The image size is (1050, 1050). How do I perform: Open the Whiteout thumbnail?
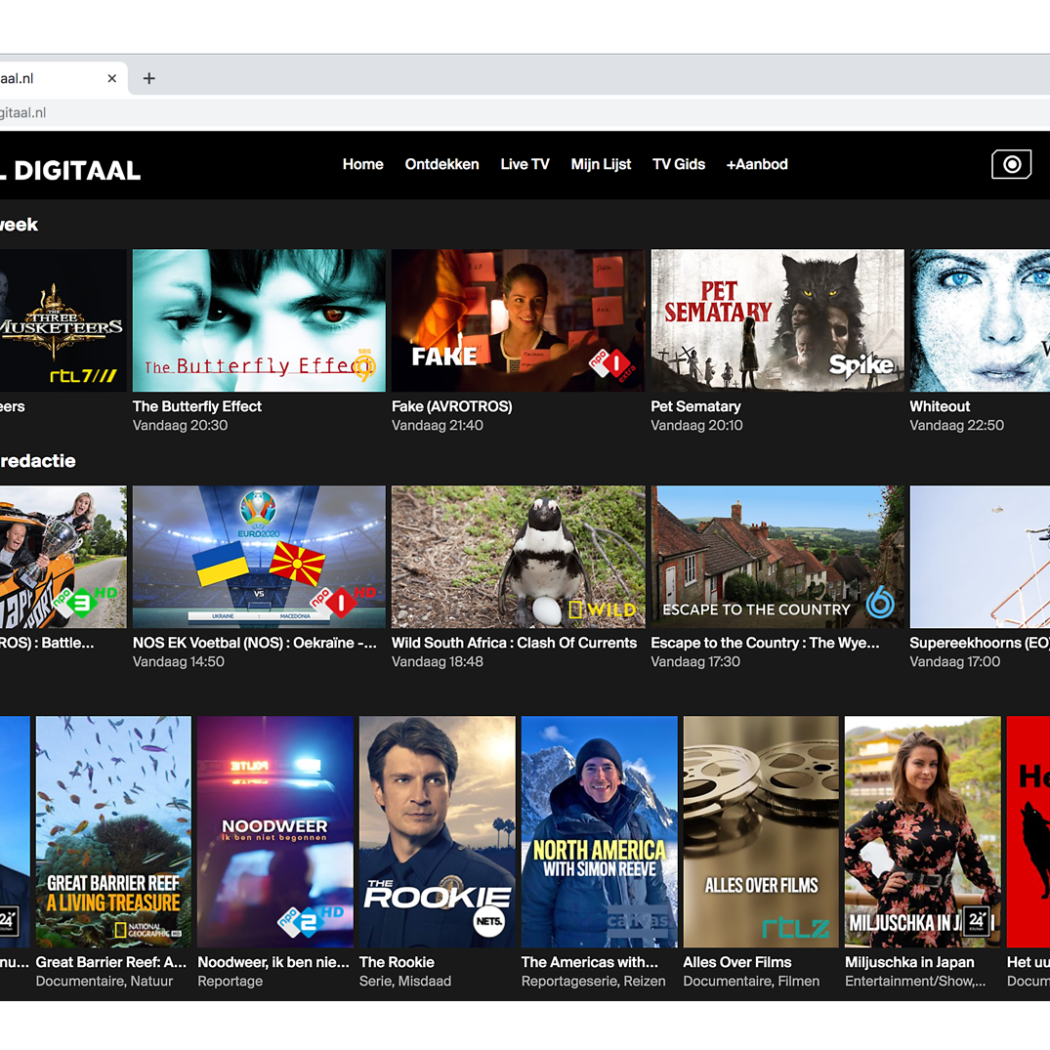click(x=980, y=320)
